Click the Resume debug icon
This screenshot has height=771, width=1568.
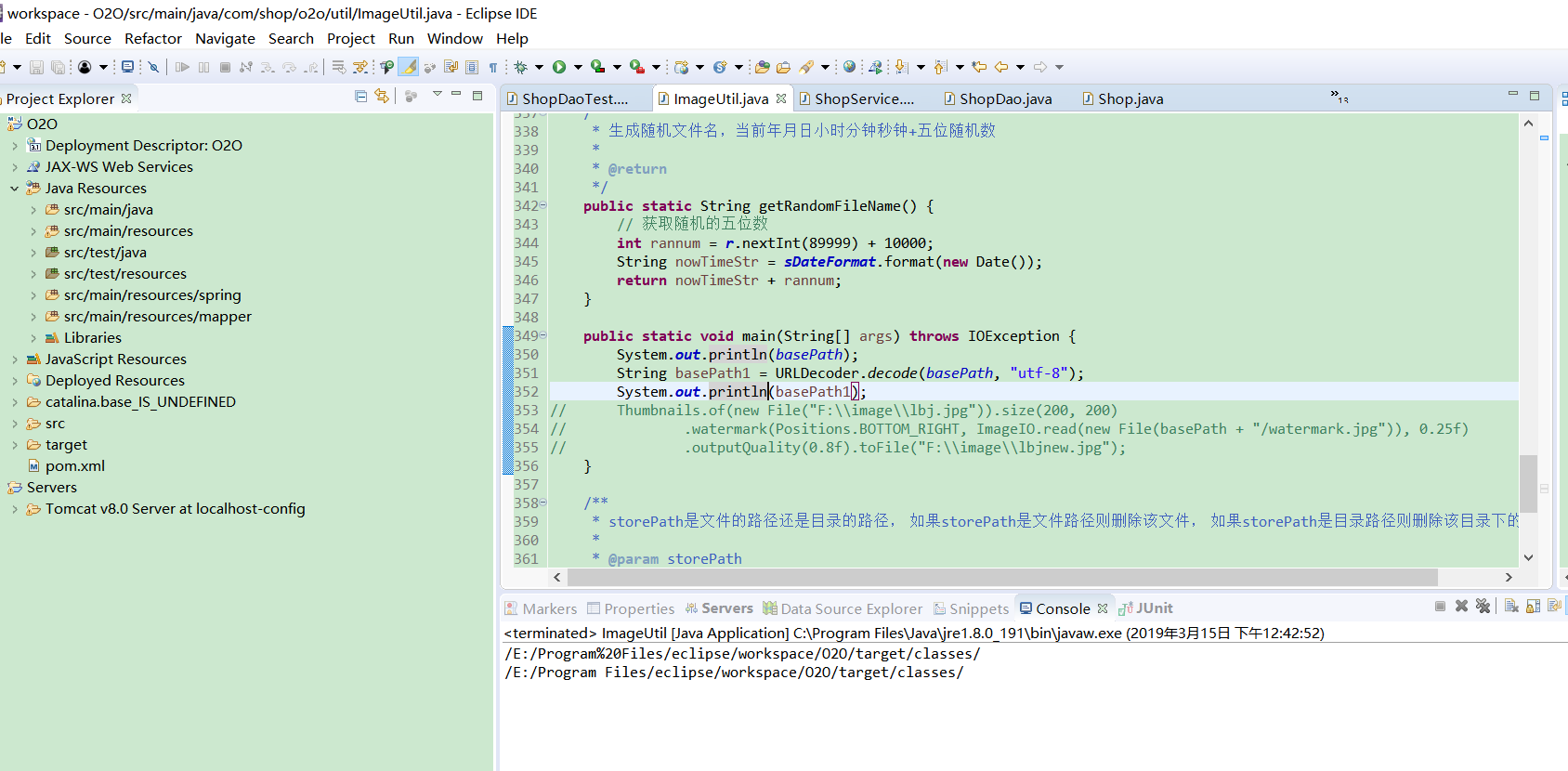(182, 67)
